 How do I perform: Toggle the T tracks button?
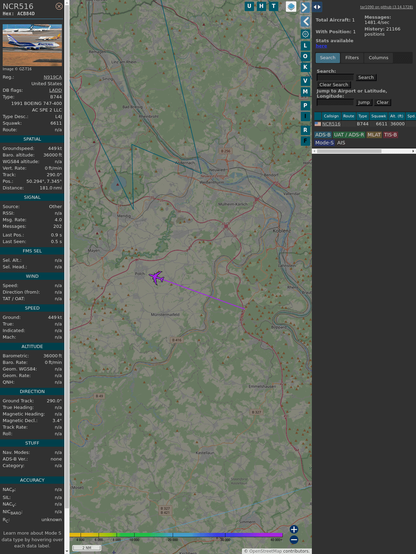(274, 6)
